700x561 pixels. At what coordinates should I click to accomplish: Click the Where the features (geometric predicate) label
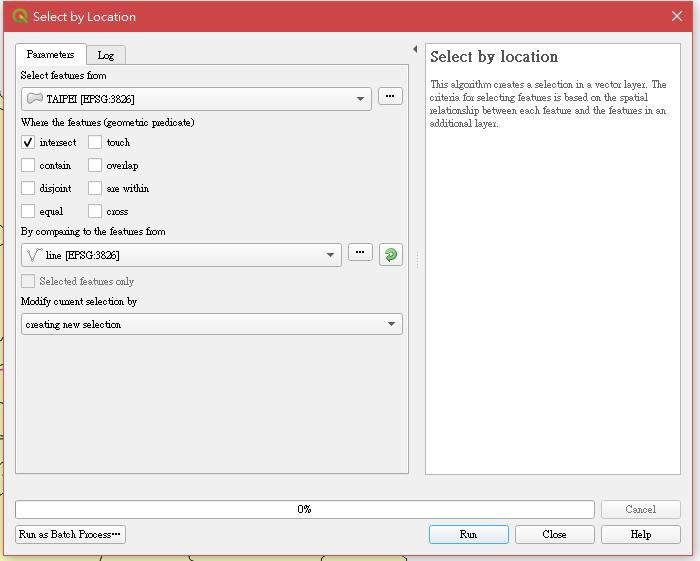pyautogui.click(x=108, y=122)
